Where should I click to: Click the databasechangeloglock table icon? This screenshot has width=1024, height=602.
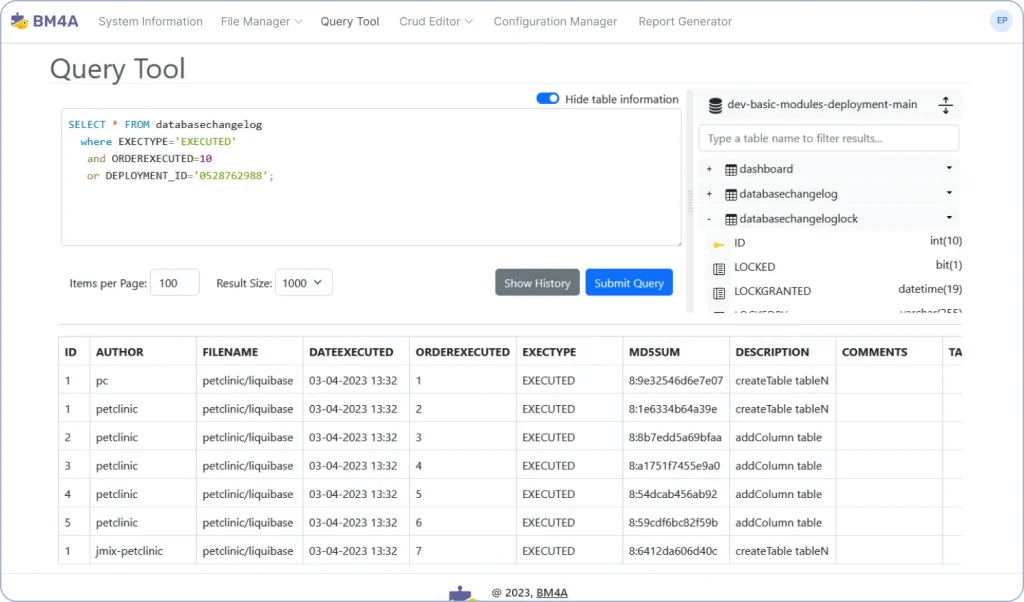click(x=731, y=219)
